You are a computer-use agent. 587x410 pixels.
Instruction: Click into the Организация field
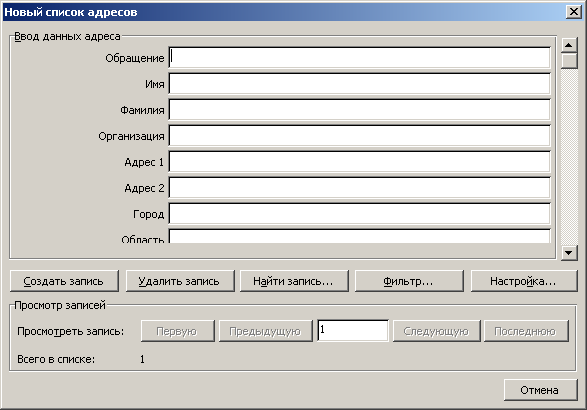[359, 136]
